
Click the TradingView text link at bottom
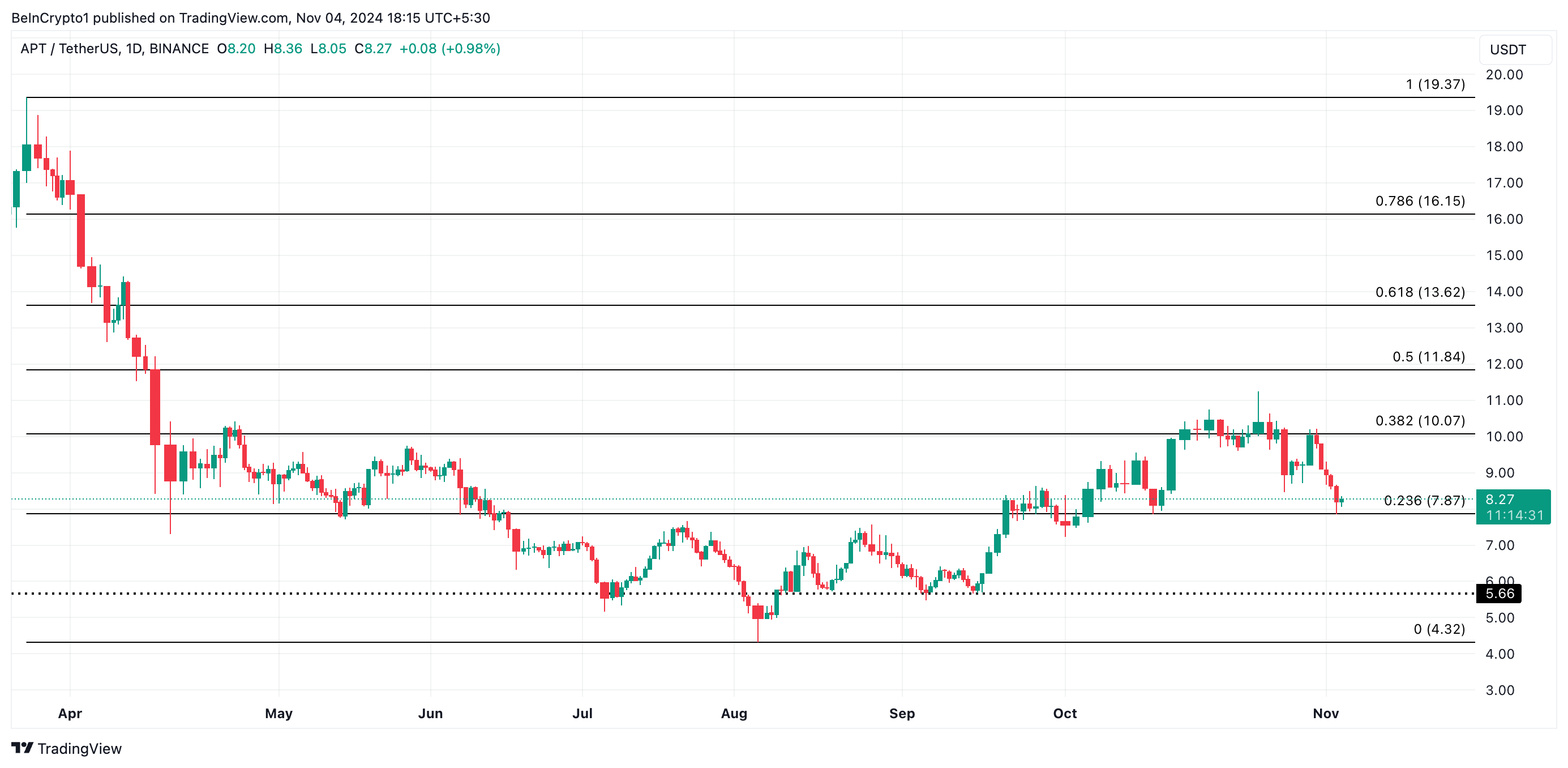click(x=79, y=749)
